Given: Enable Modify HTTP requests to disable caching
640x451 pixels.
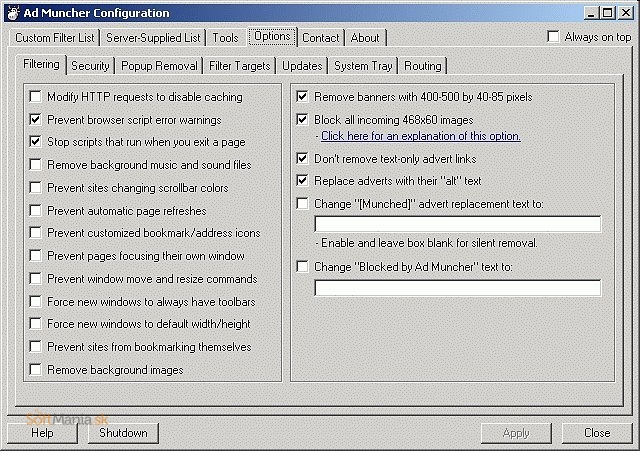Looking at the screenshot, I should [x=36, y=97].
